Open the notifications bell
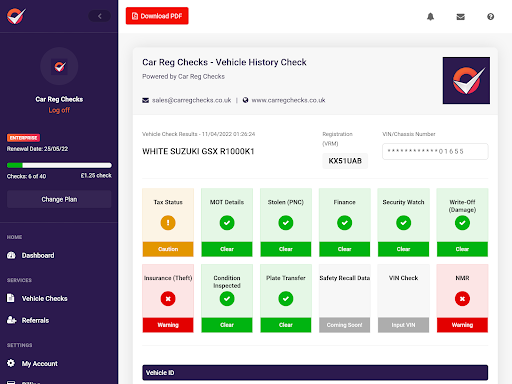 click(430, 16)
